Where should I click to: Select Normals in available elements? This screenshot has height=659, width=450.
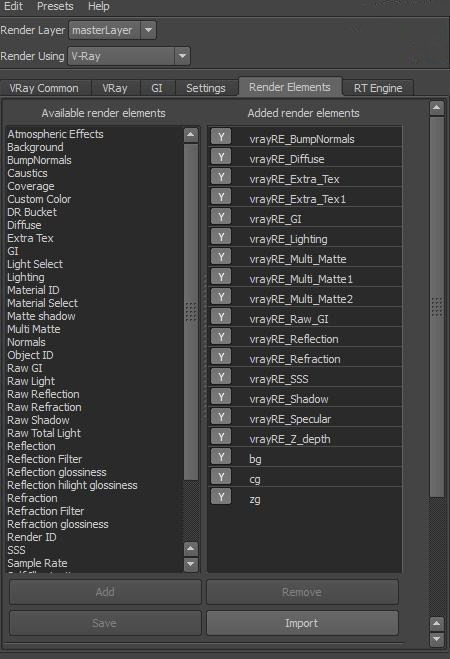pyautogui.click(x=26, y=343)
